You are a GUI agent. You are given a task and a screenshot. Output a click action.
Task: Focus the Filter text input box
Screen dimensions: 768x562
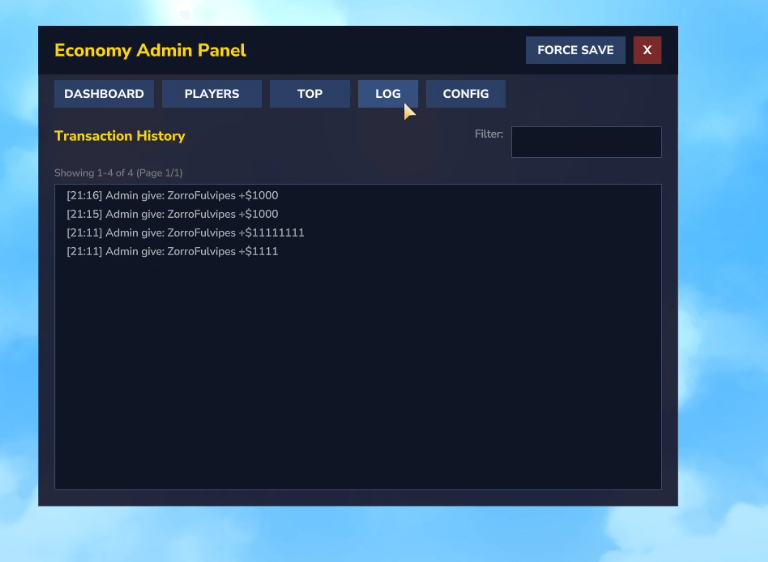coord(586,142)
